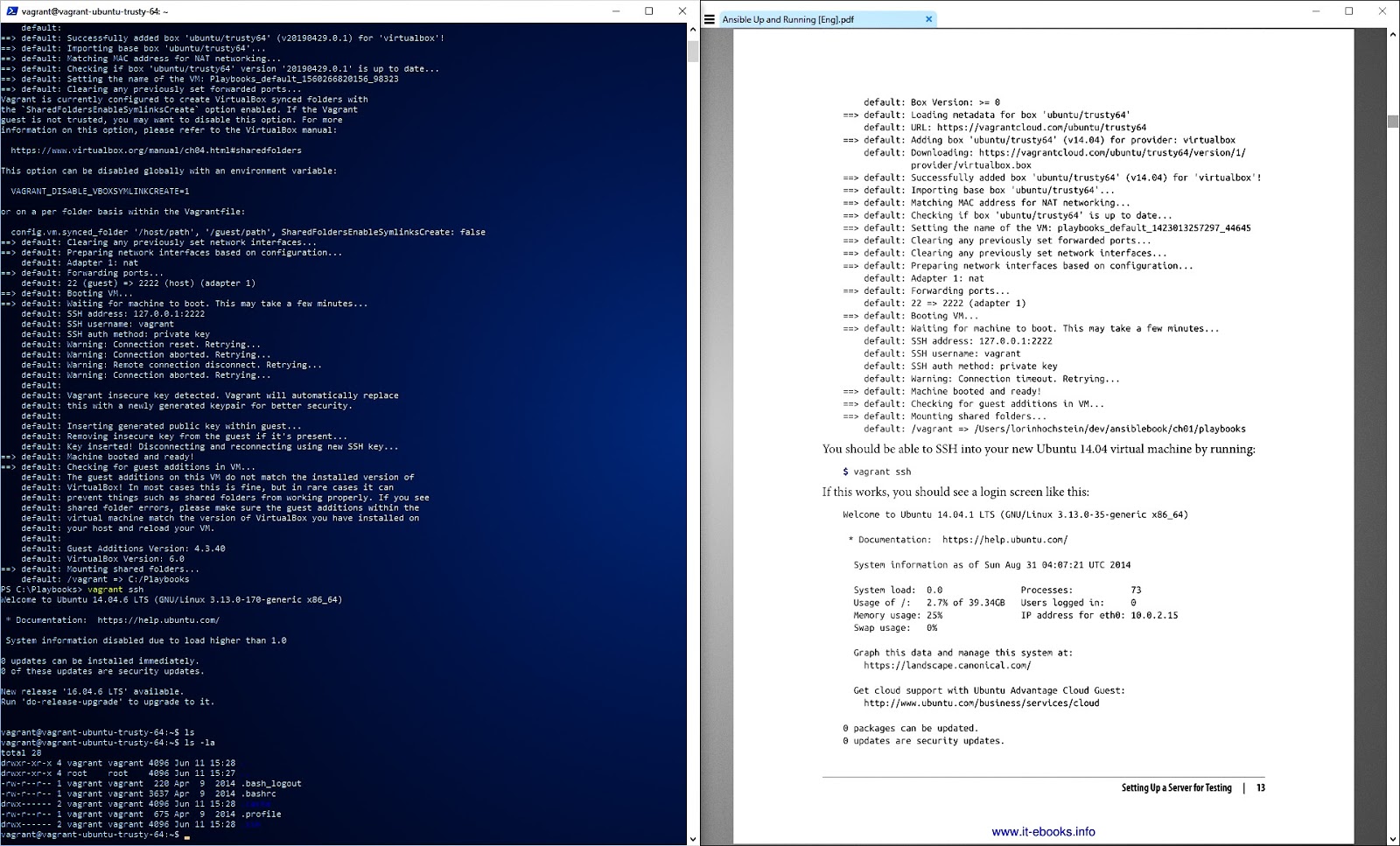
Task: Close the Ansible Up and Running PDF tab
Action: 928,18
